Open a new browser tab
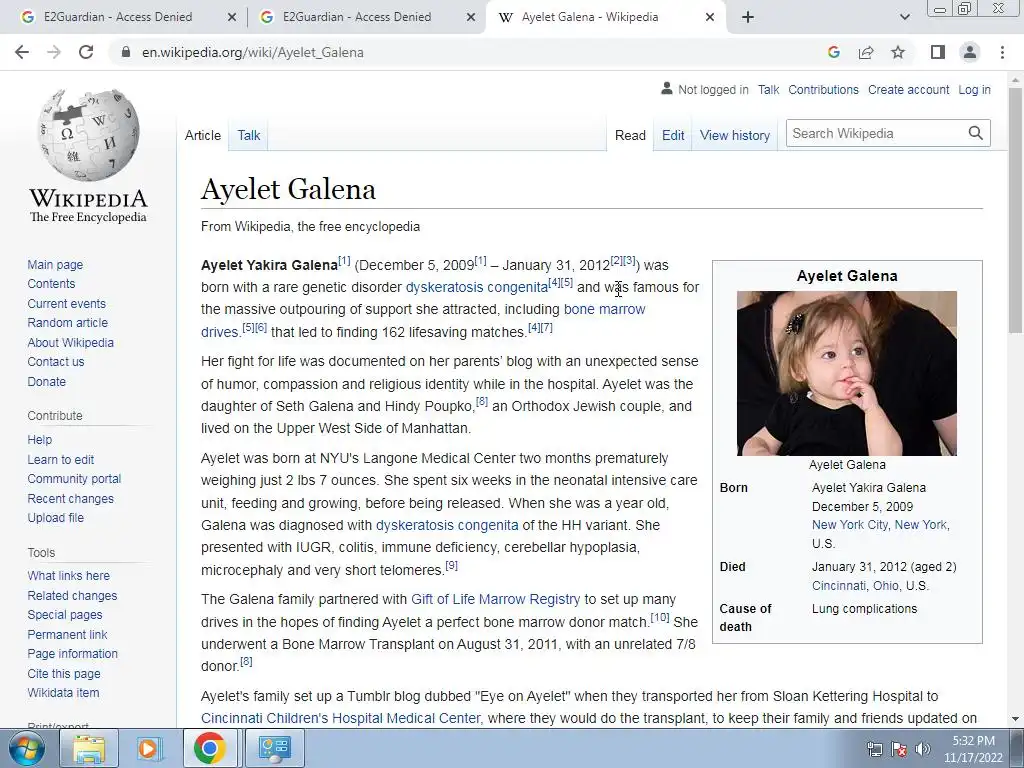The width and height of the screenshot is (1024, 768). tap(748, 18)
